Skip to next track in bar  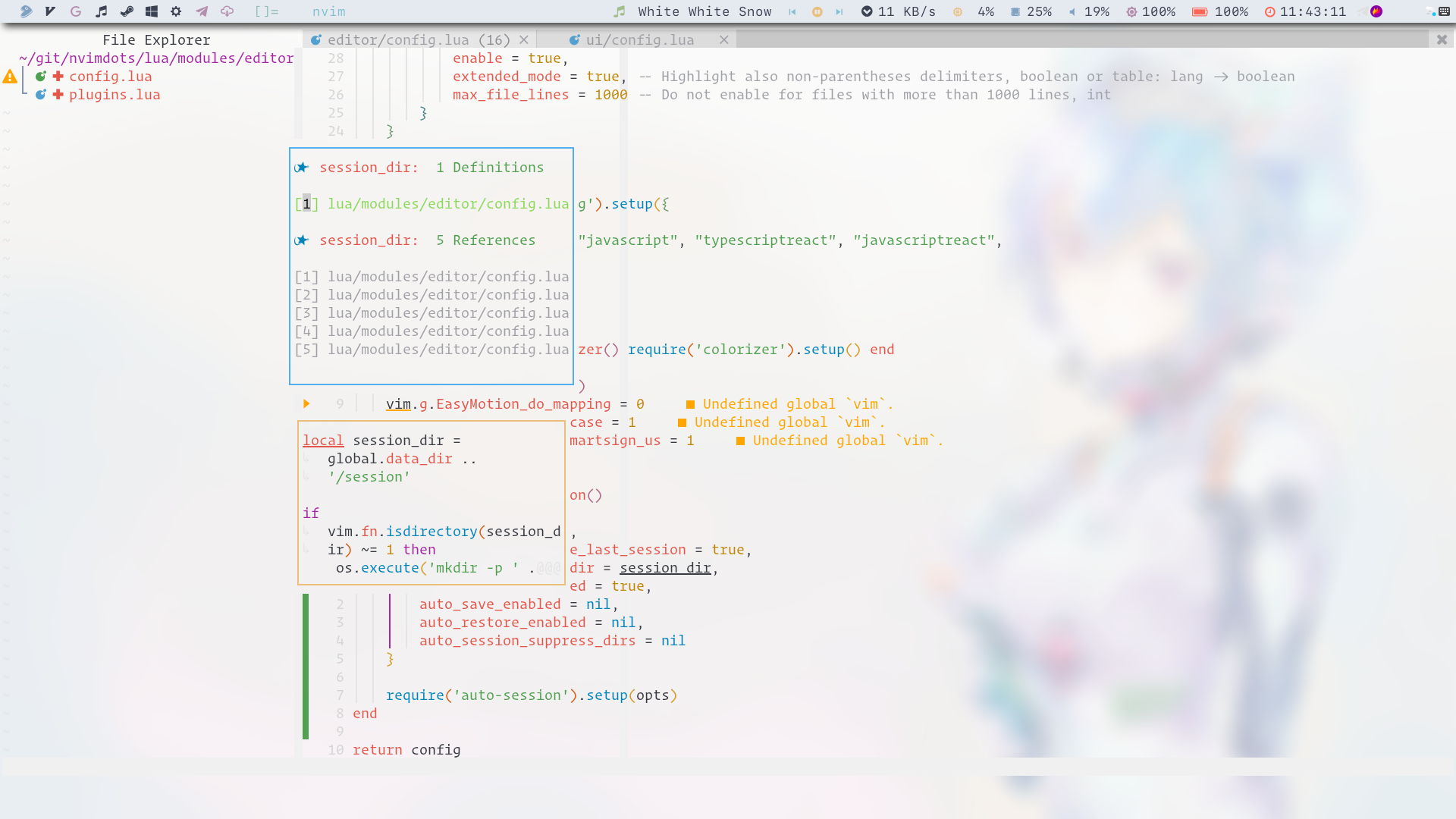[x=839, y=11]
